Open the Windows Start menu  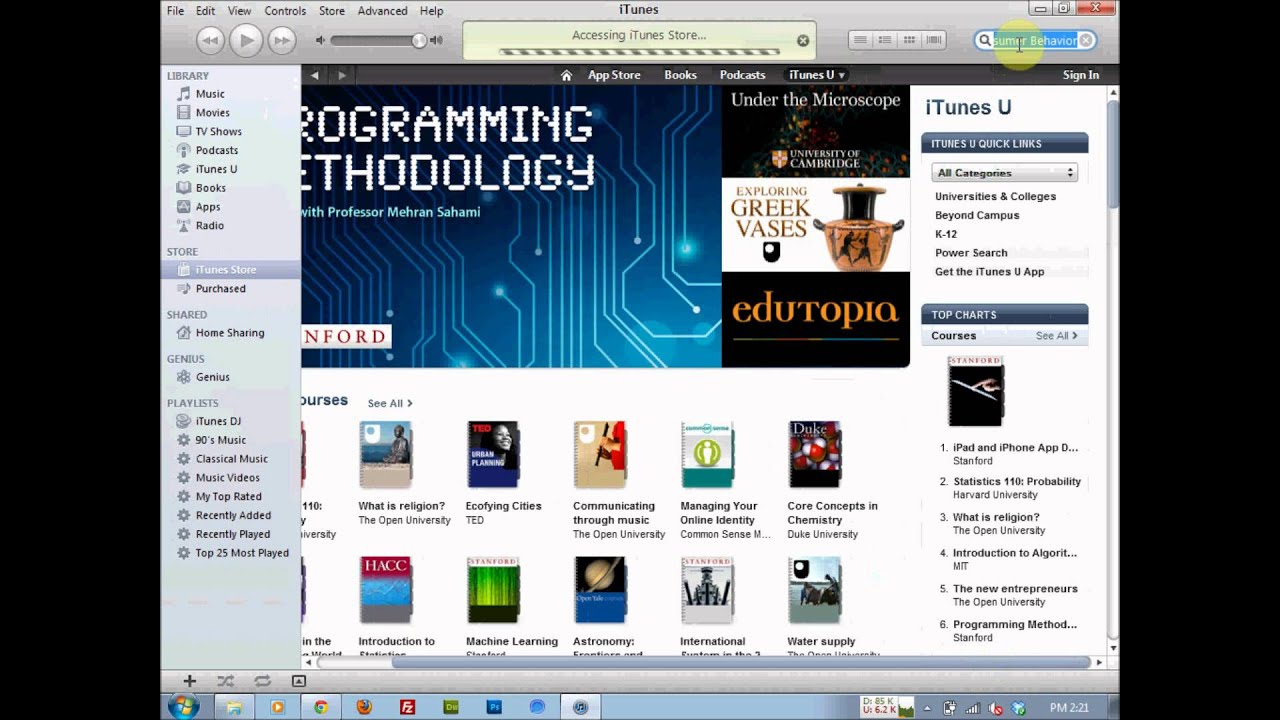coord(183,707)
